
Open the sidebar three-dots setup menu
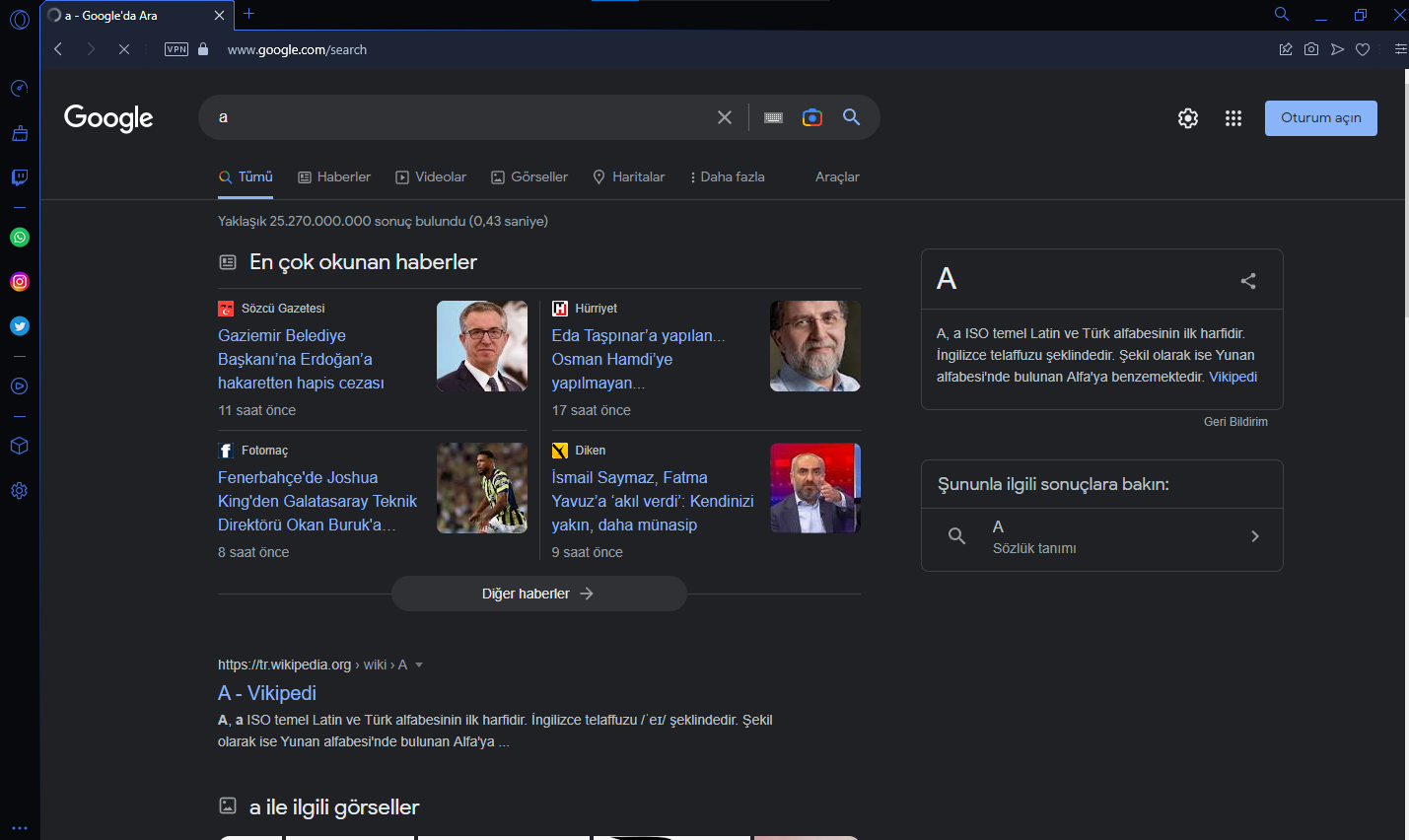click(19, 828)
